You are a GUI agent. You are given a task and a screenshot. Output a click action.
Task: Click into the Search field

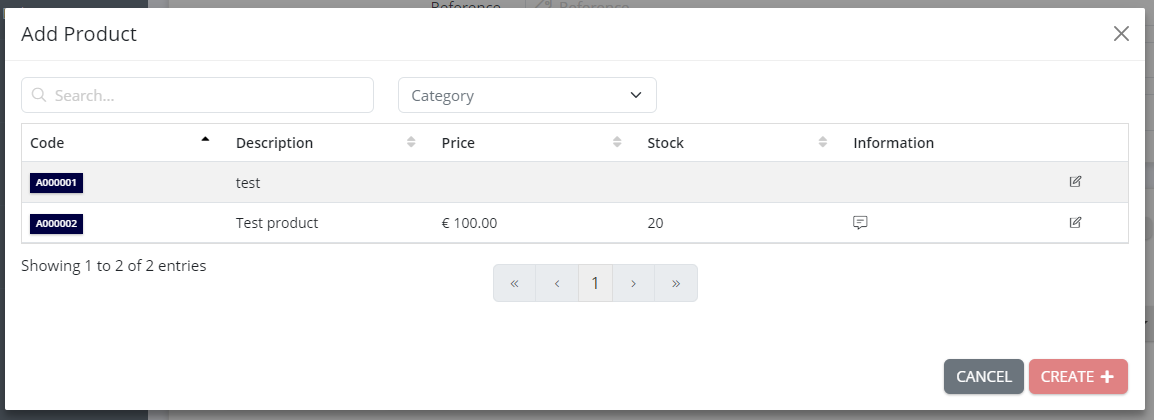[197, 95]
